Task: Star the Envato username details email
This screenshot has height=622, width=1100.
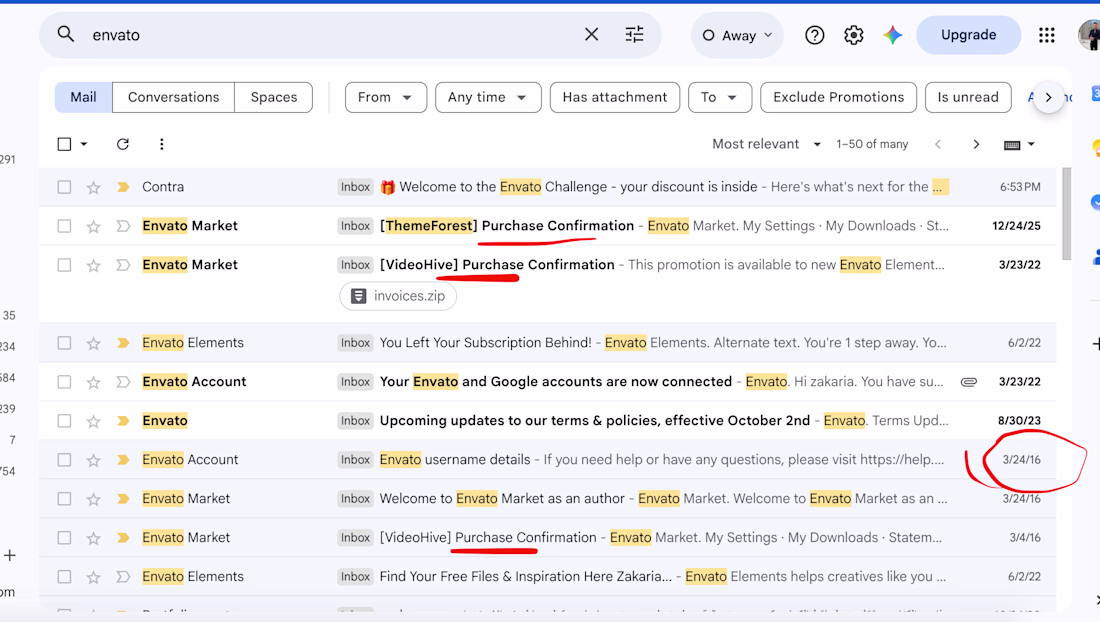Action: (x=93, y=460)
